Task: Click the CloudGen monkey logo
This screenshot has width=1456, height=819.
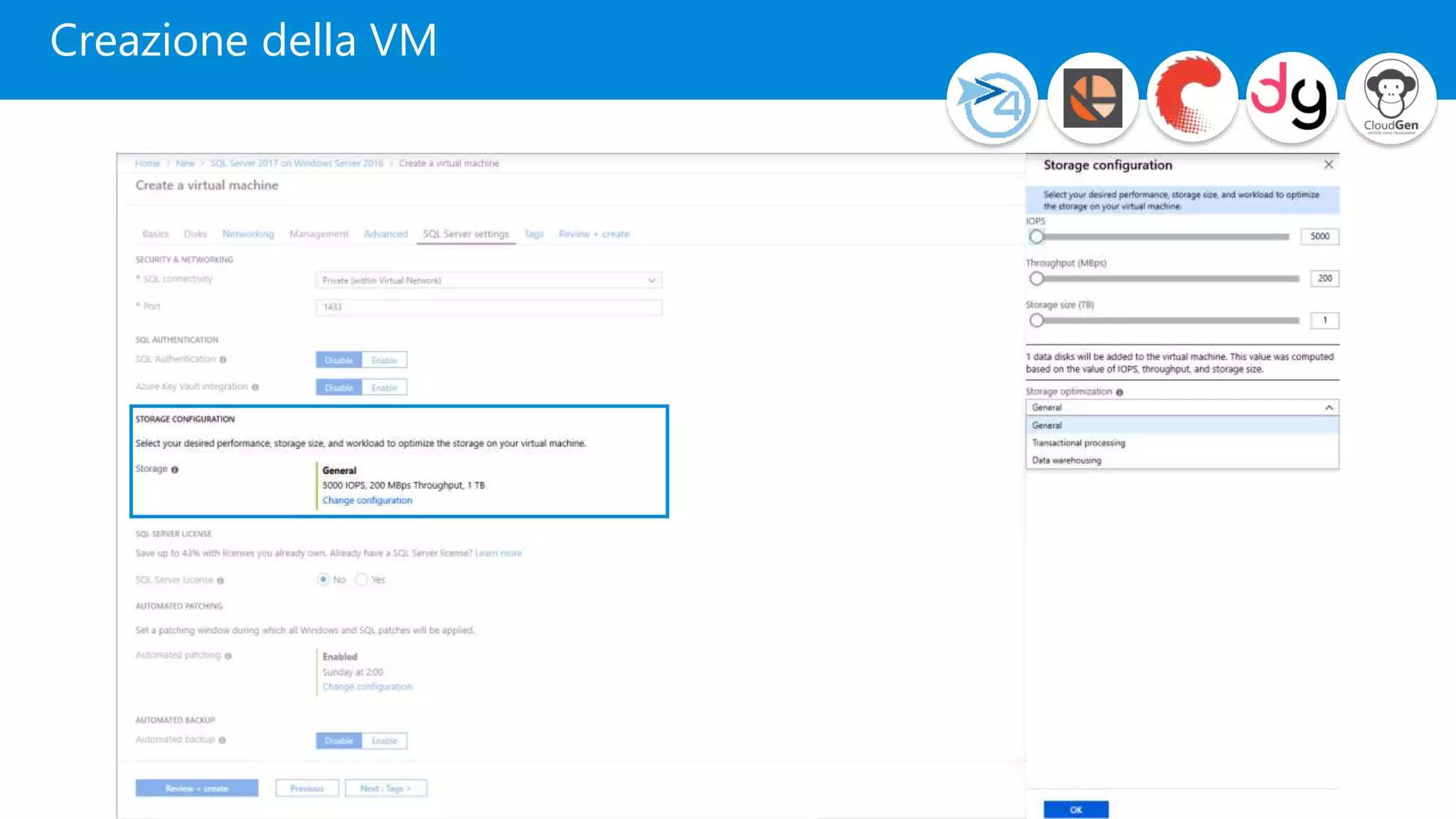Action: (1391, 98)
